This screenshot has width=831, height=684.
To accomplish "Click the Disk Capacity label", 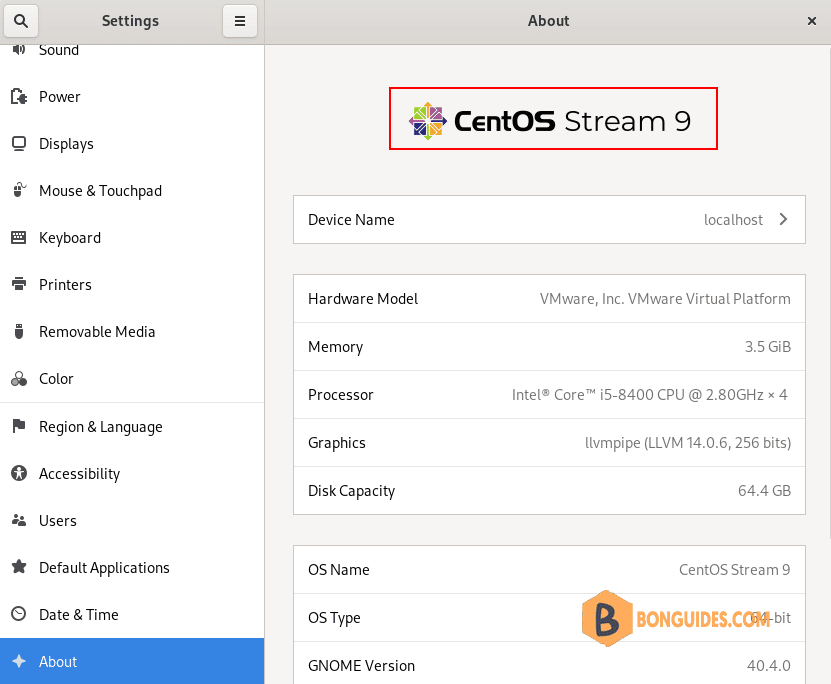I will [x=351, y=491].
